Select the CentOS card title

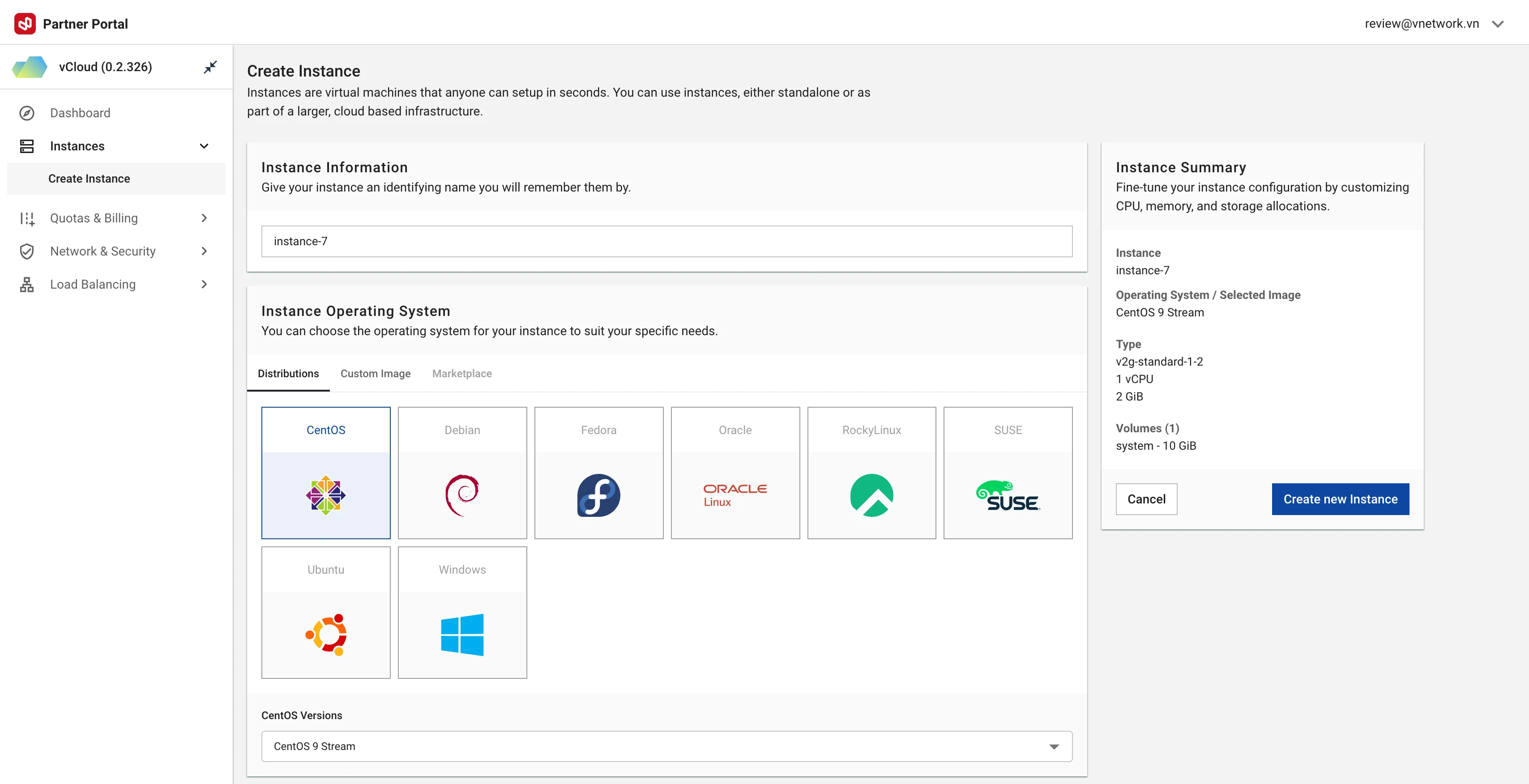pyautogui.click(x=326, y=430)
